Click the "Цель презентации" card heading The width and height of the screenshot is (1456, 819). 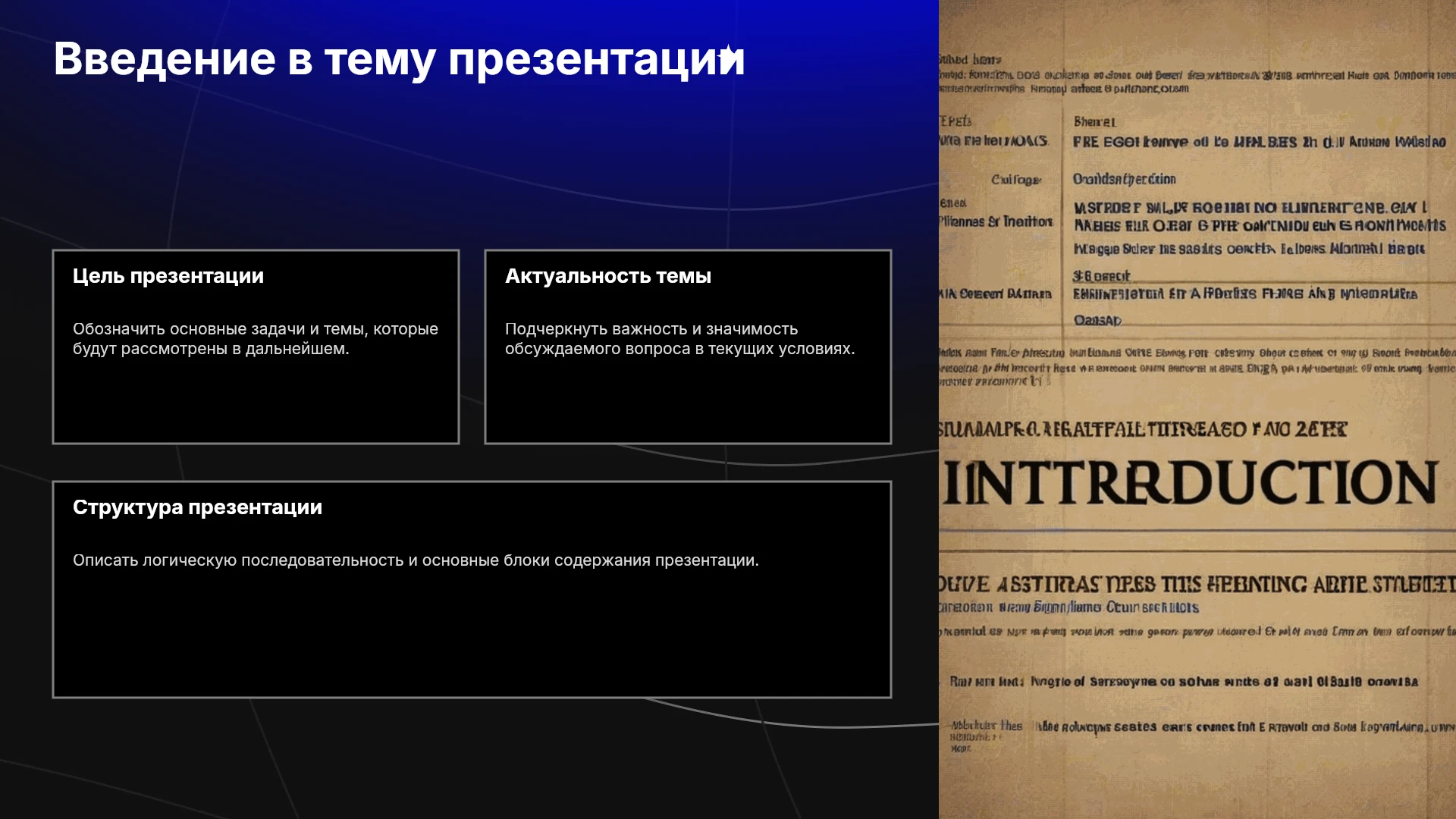point(168,276)
